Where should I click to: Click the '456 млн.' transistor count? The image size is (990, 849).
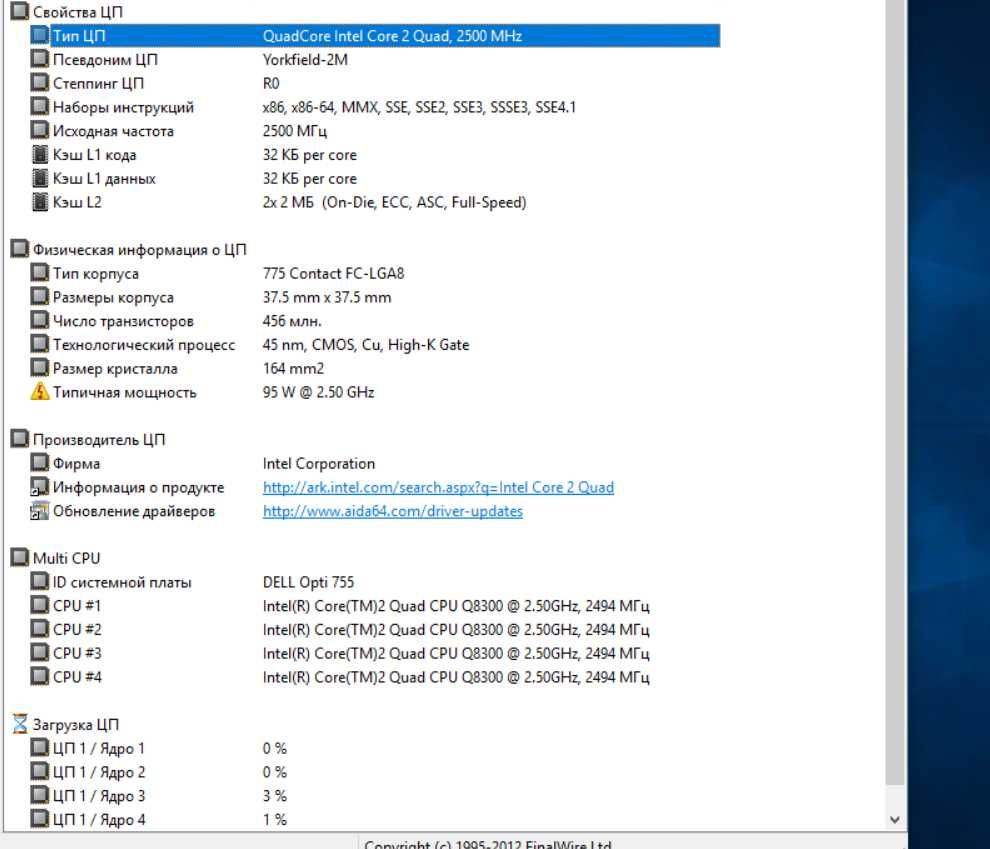coord(292,321)
